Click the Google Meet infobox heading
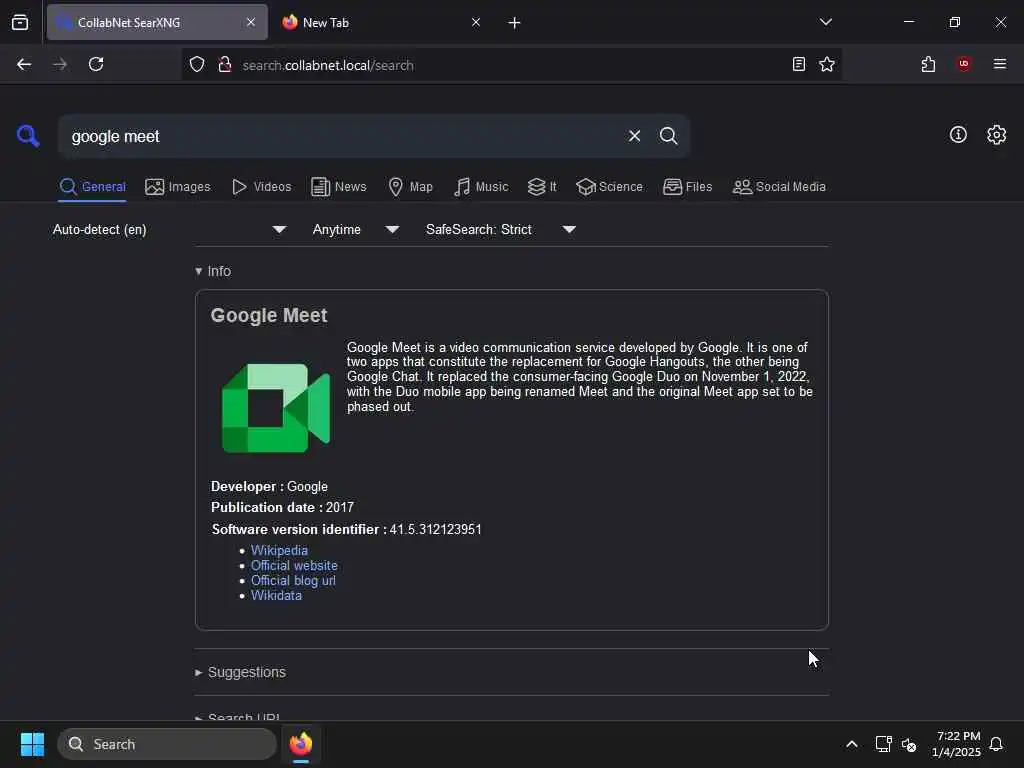The height and width of the screenshot is (768, 1024). click(268, 315)
